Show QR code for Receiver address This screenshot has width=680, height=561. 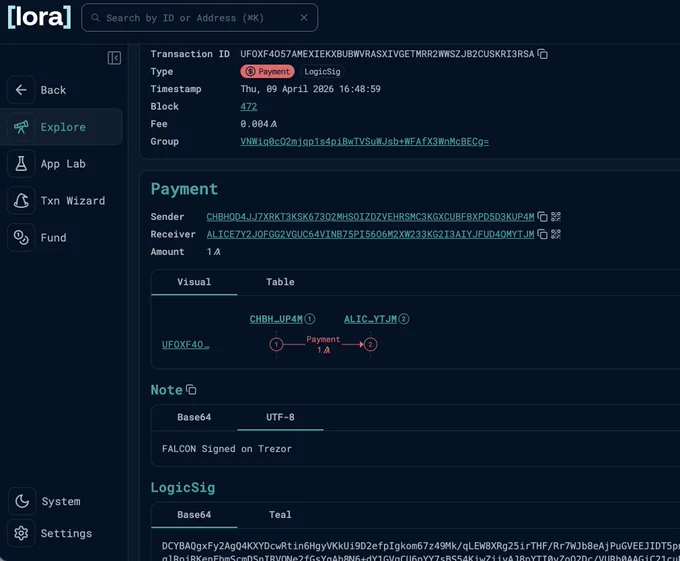(556, 234)
